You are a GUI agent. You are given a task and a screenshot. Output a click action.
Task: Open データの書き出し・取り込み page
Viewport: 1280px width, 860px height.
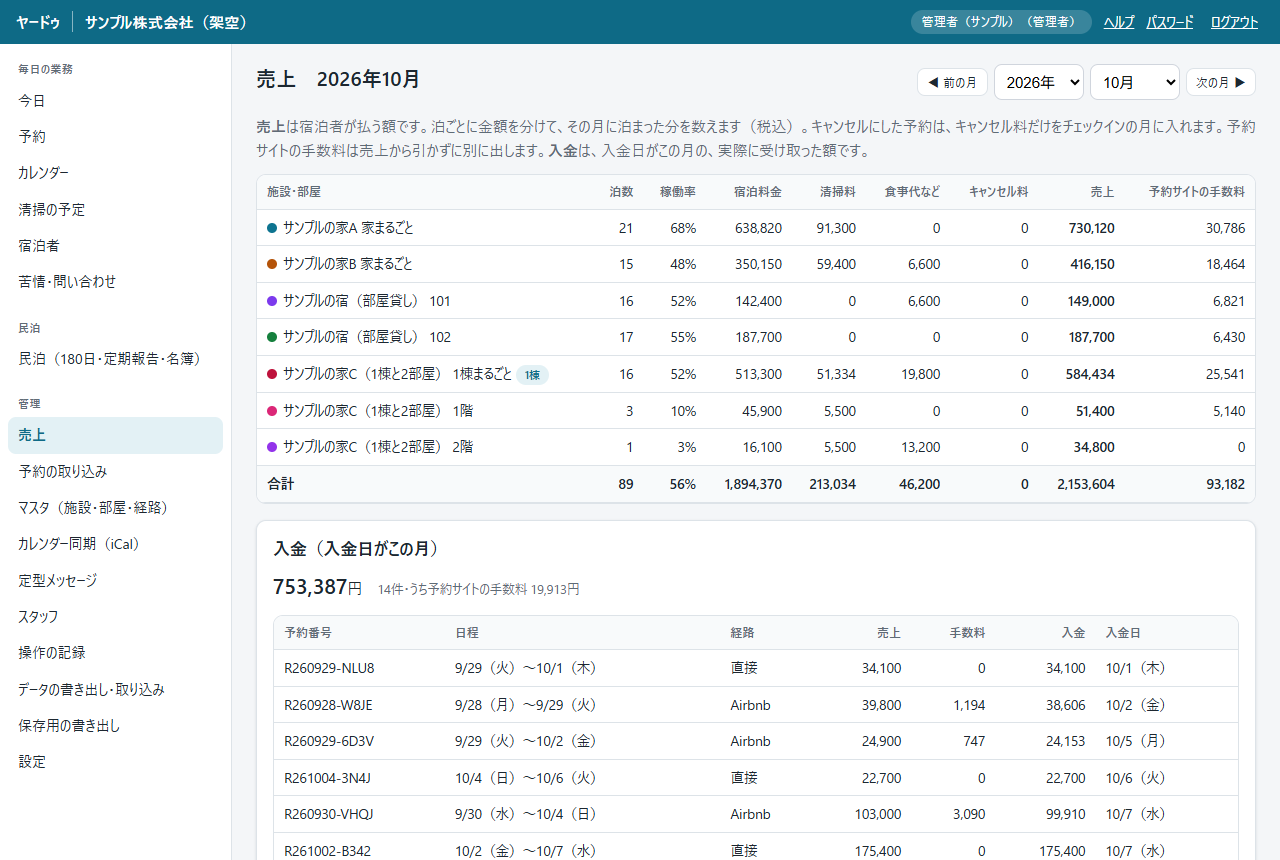[115, 689]
